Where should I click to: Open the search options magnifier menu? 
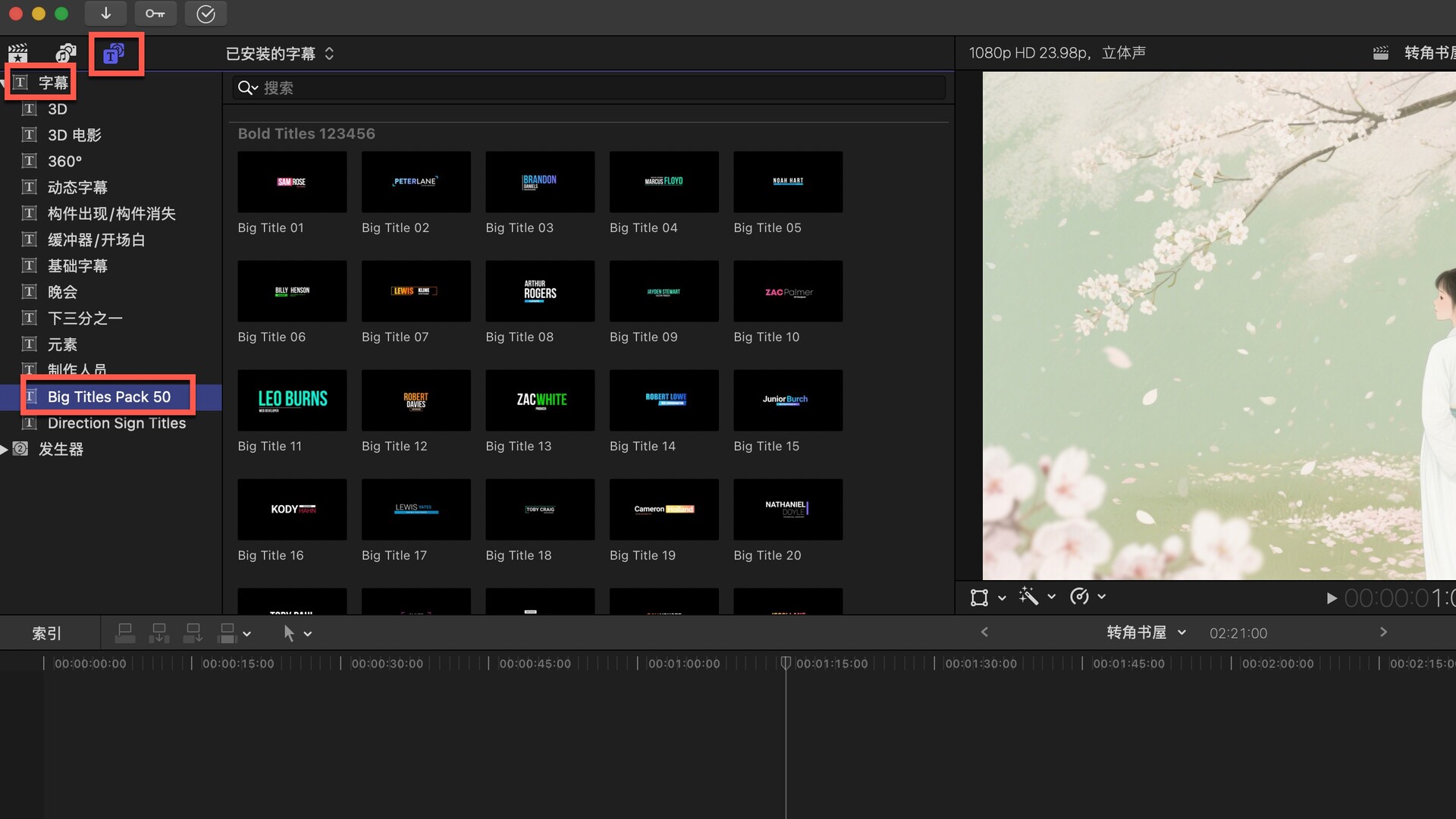247,88
